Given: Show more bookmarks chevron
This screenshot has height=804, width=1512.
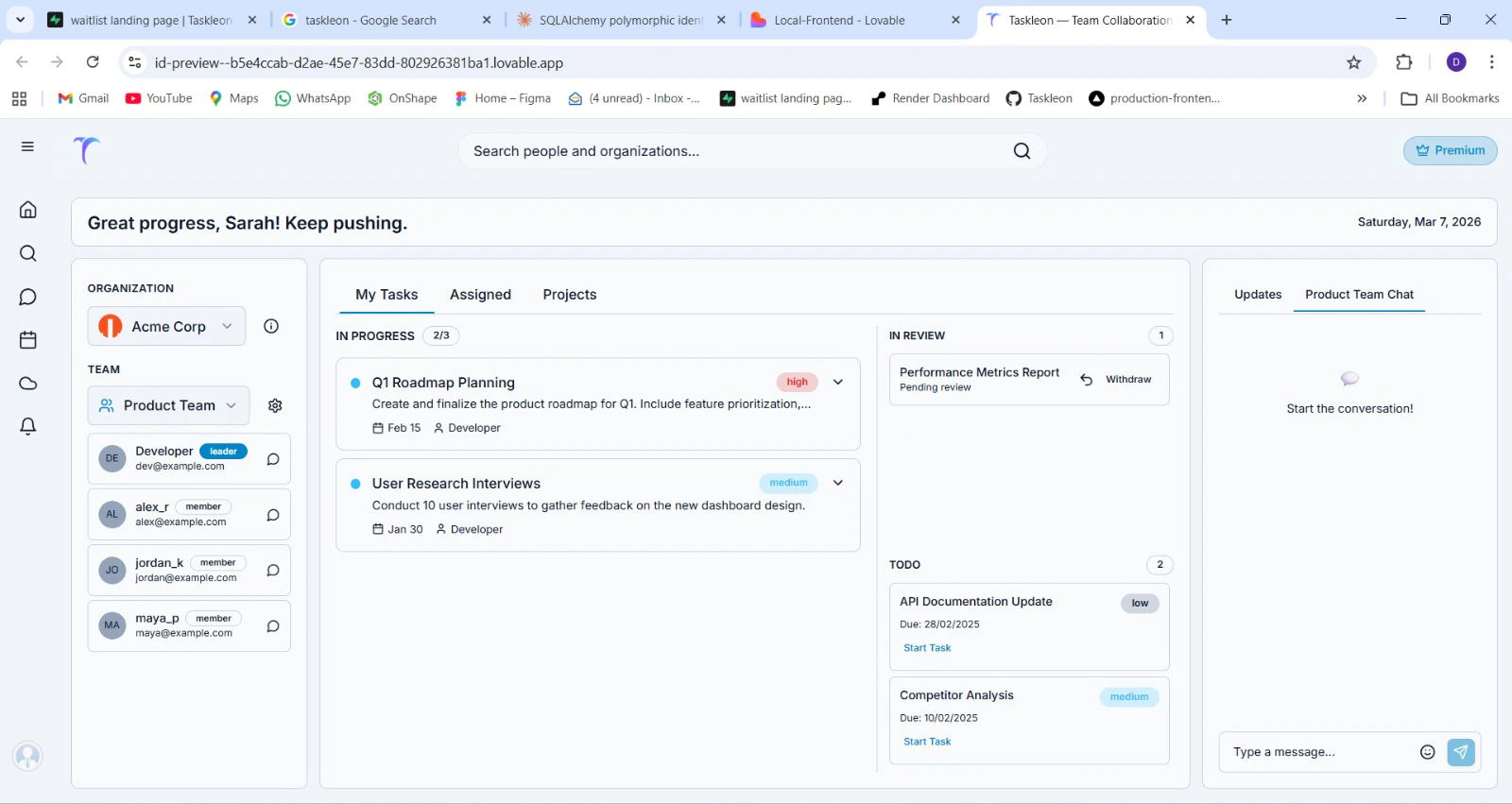Looking at the screenshot, I should coord(1362,98).
